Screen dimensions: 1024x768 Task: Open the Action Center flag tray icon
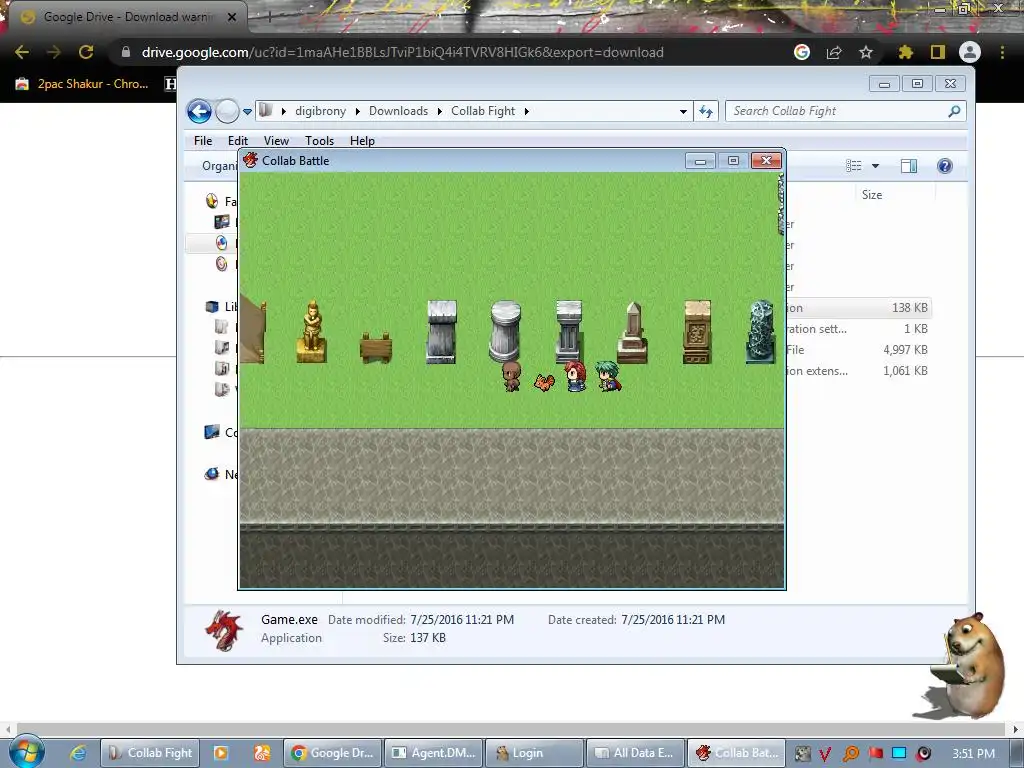pos(875,754)
